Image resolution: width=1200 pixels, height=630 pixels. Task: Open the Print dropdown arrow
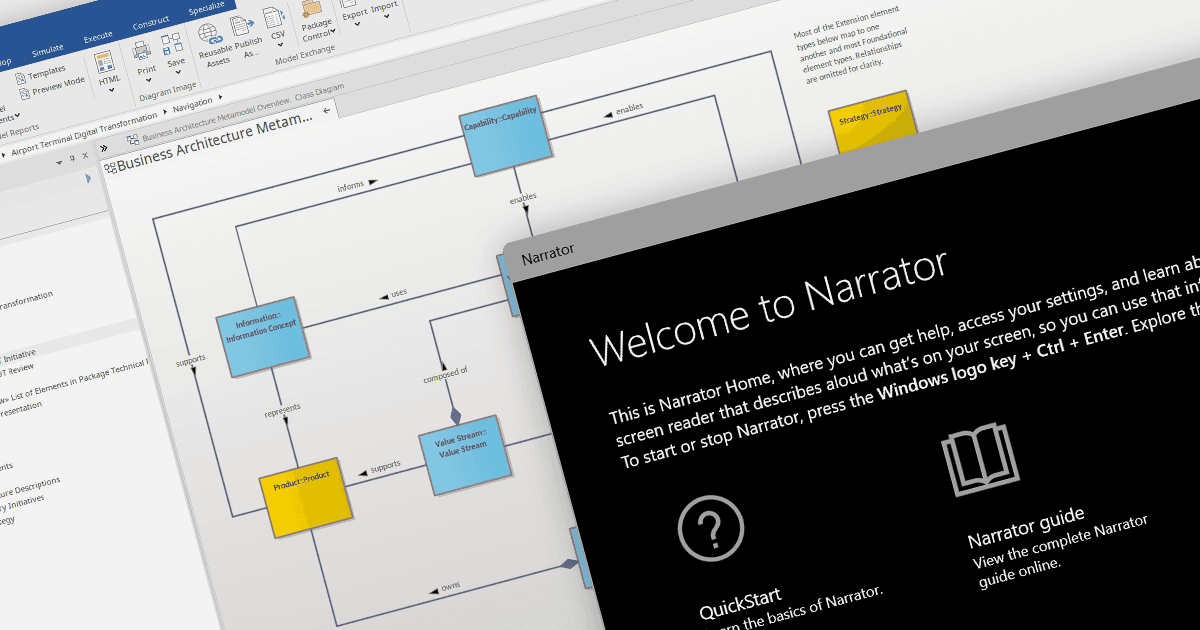click(x=148, y=79)
